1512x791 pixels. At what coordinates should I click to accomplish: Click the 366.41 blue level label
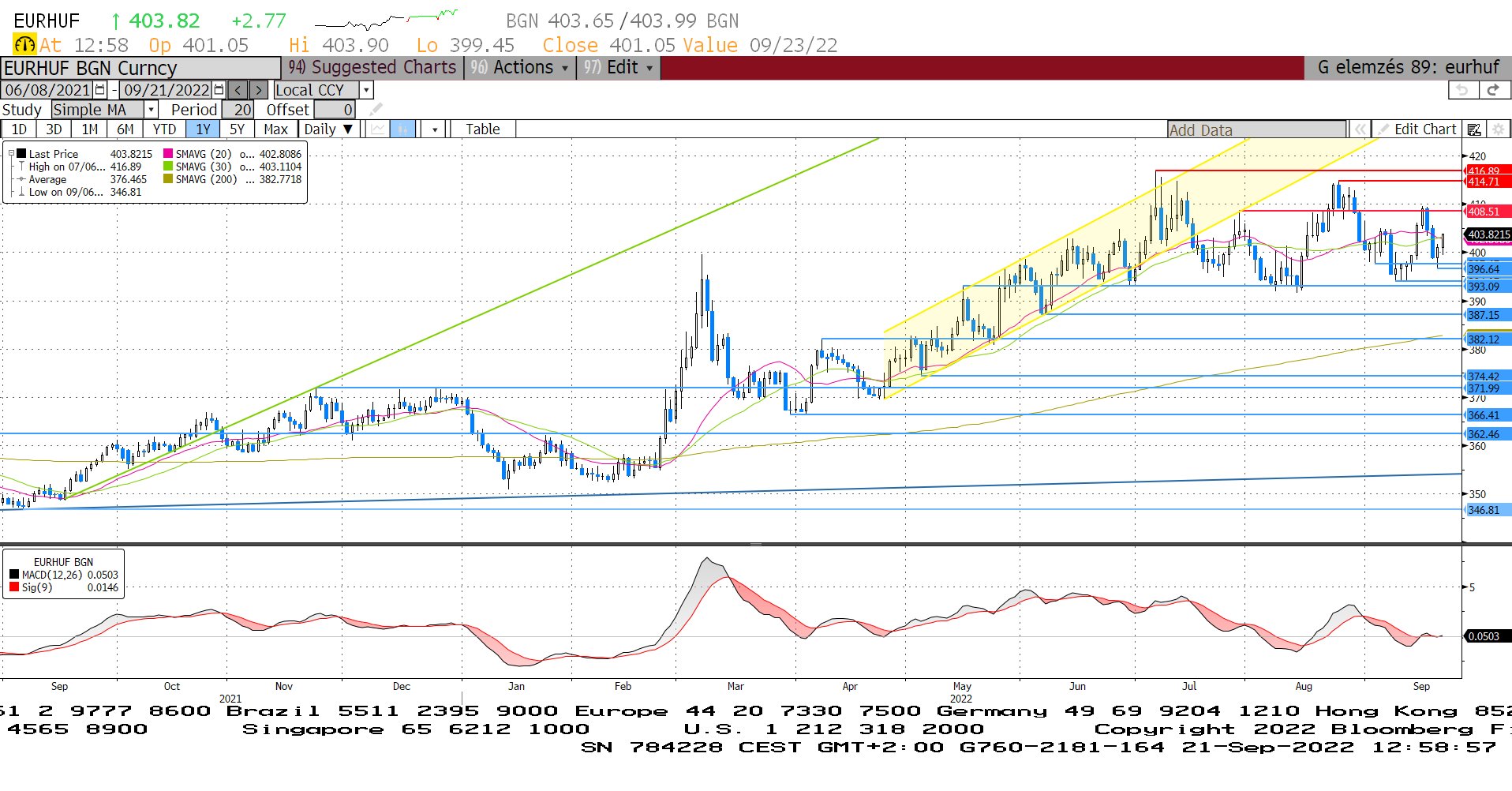tap(1488, 415)
